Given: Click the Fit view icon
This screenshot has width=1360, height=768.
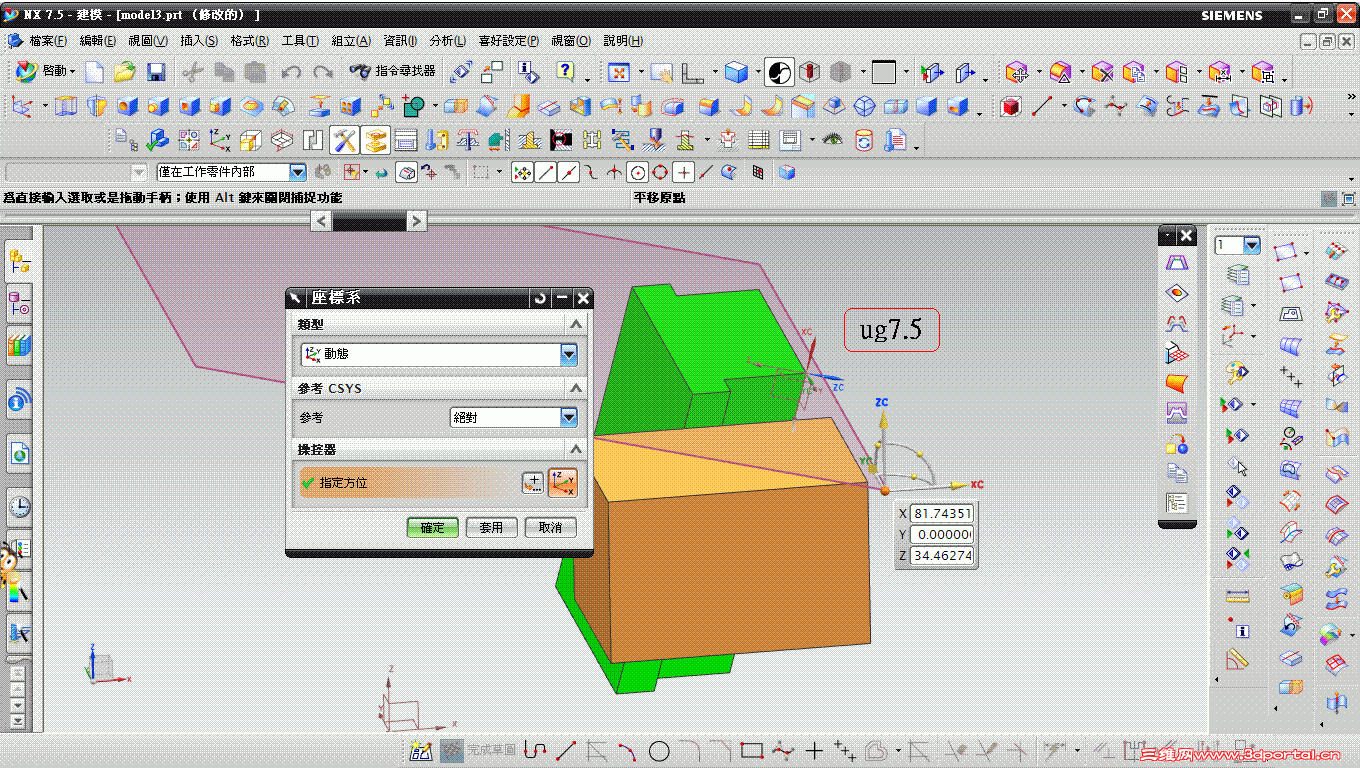Looking at the screenshot, I should click(619, 72).
